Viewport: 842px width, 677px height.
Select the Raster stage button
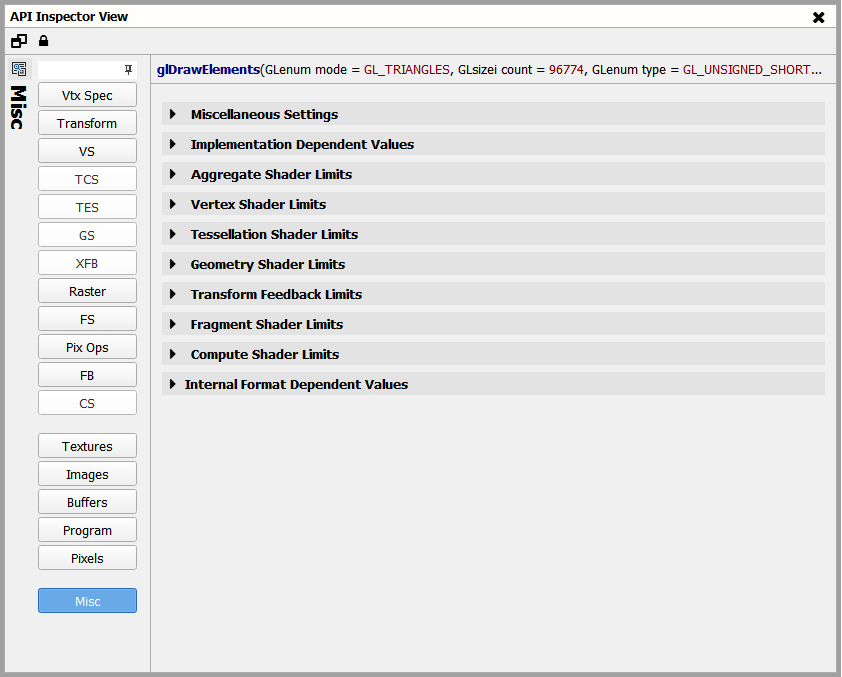[x=87, y=291]
